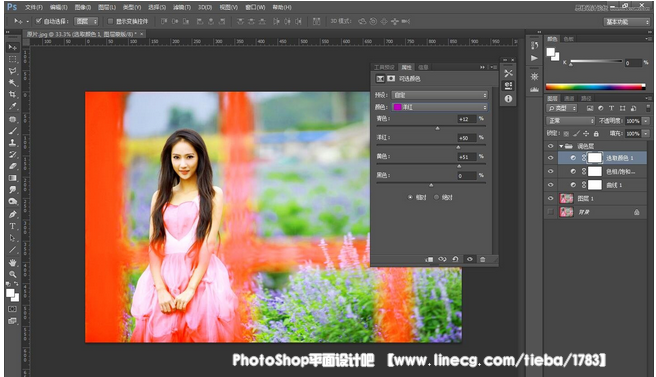Click the delete adjustment trash icon in Properties

pyautogui.click(x=482, y=259)
